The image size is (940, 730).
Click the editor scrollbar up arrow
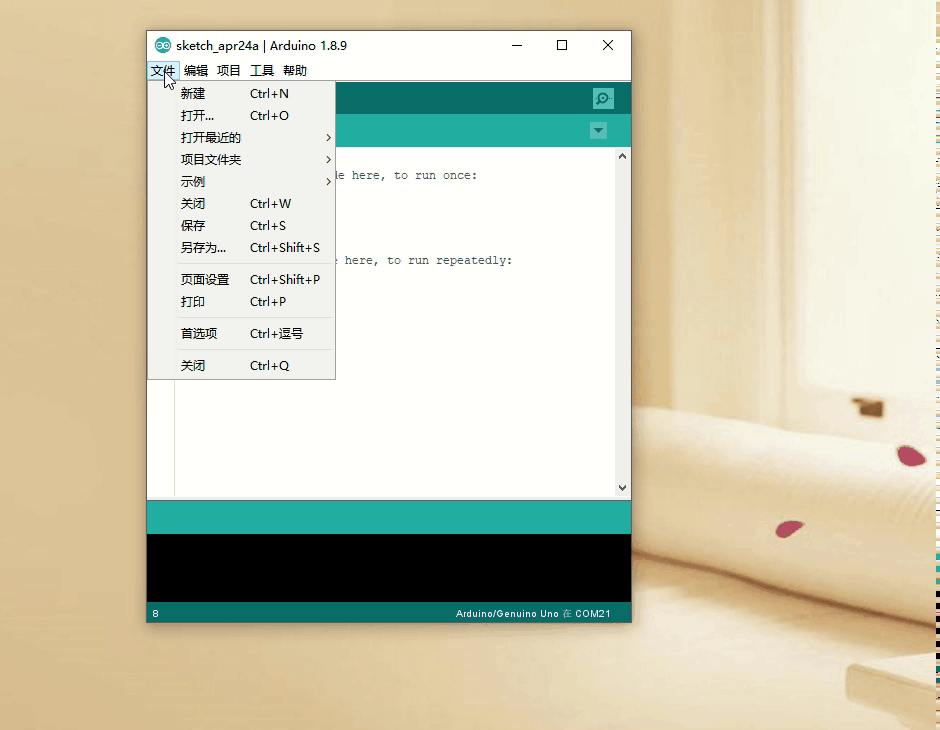click(622, 156)
